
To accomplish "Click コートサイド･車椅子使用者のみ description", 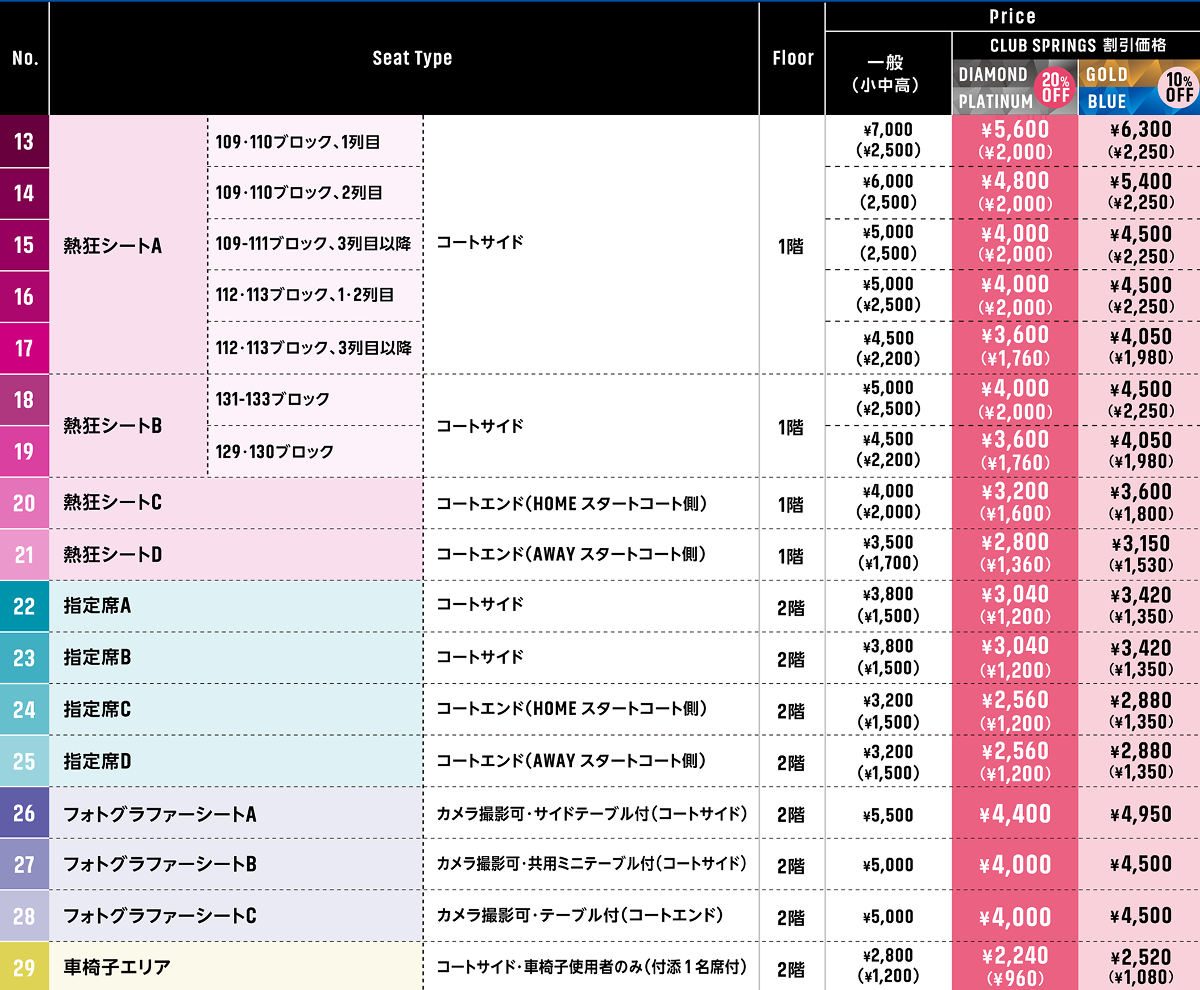I will tap(592, 967).
